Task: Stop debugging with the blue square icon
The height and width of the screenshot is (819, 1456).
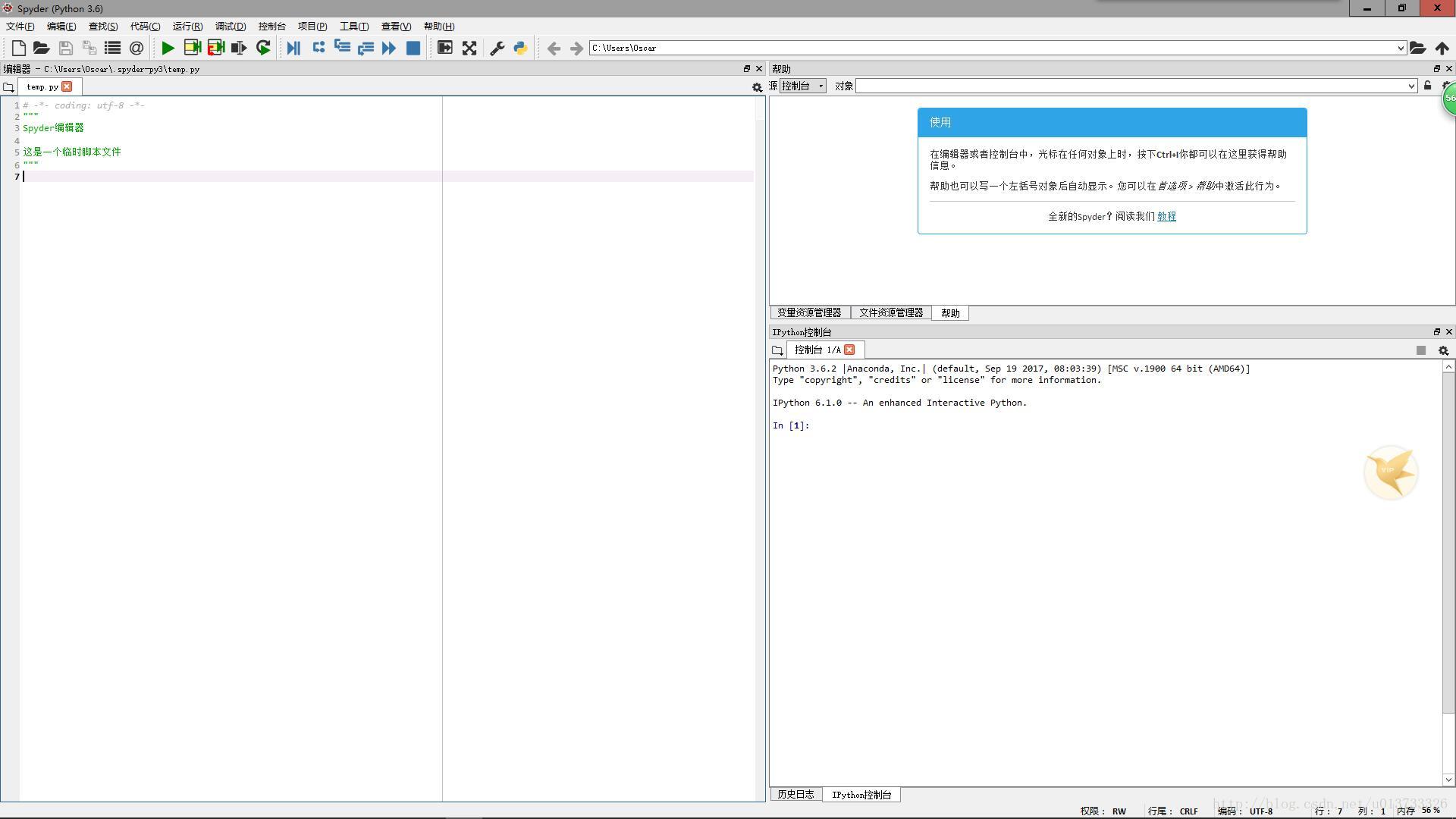Action: pos(413,48)
